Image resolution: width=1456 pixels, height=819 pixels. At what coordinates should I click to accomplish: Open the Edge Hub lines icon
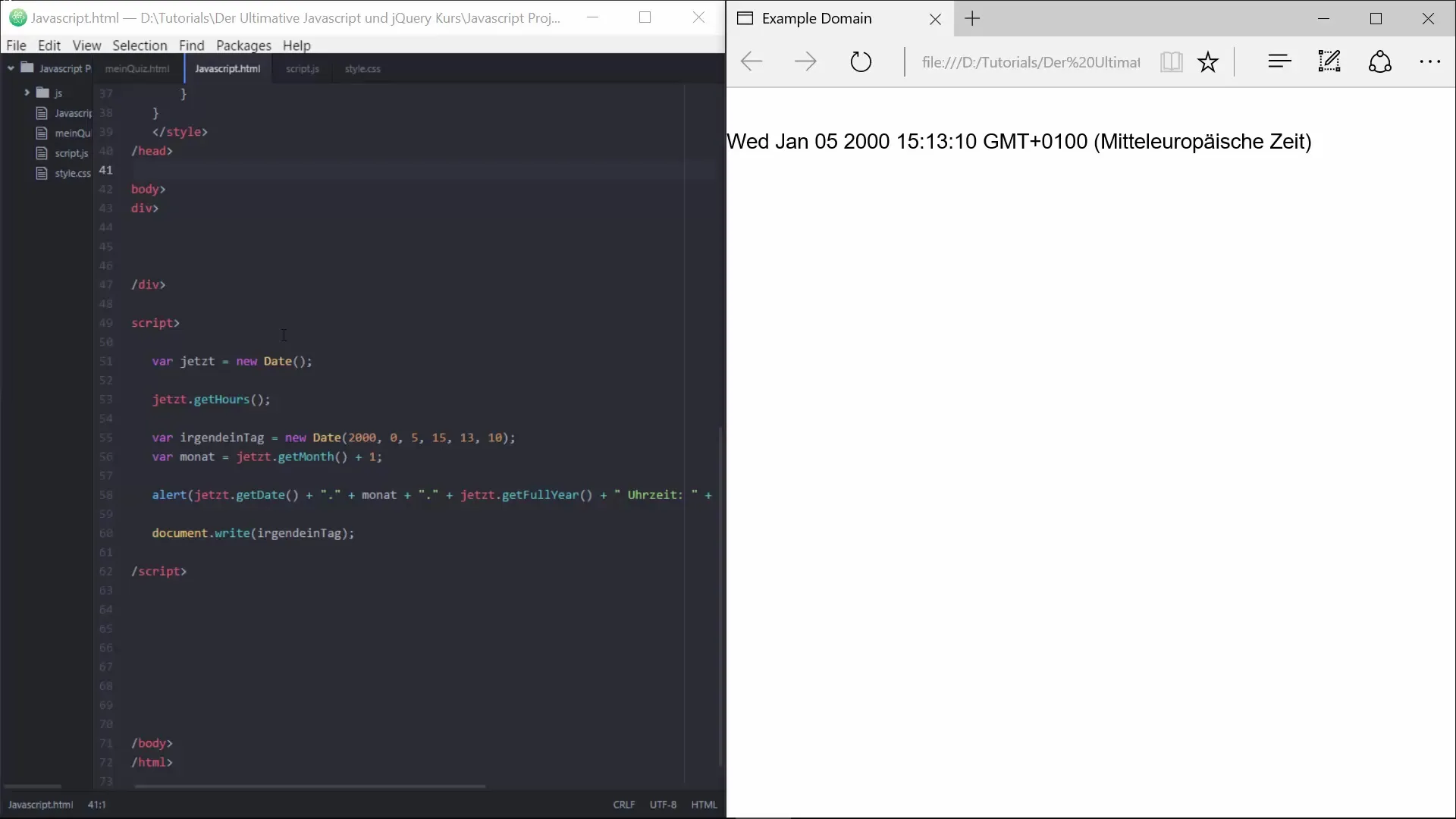tap(1279, 61)
